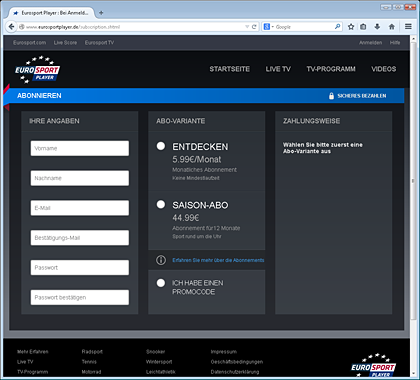Select the SAISON-ABO subscription option
Viewport: 420px width, 380px height.
[x=161, y=204]
